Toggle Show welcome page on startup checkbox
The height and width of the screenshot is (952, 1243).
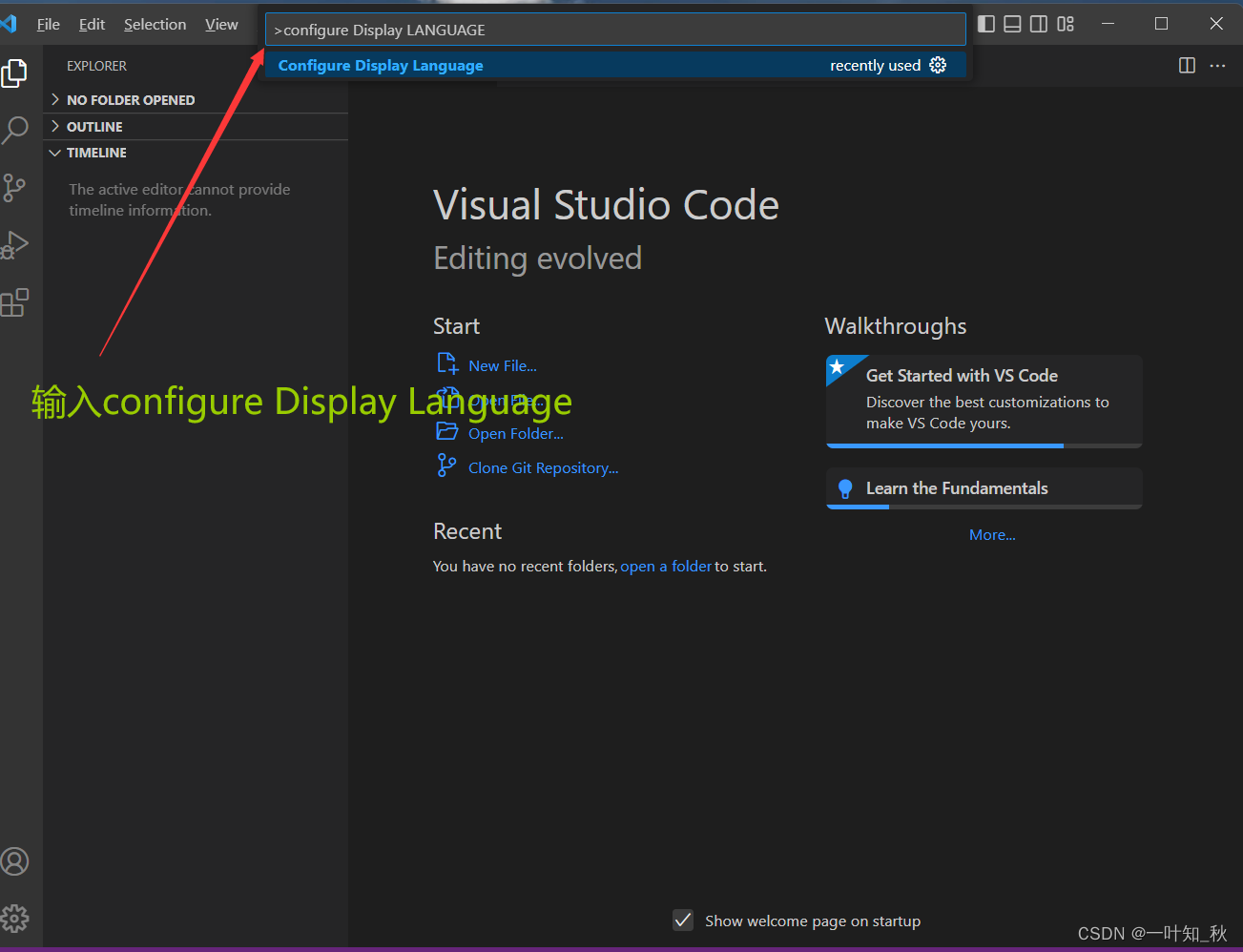(x=683, y=920)
